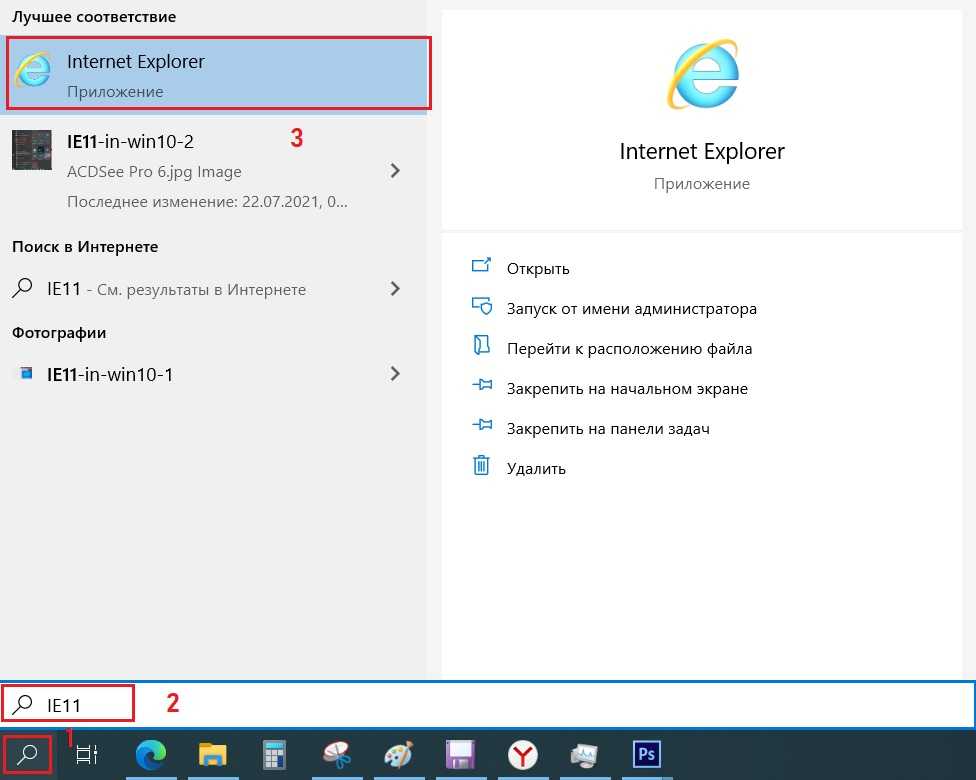Select Запуск от имени администратора
The width and height of the screenshot is (976, 780).
(631, 308)
